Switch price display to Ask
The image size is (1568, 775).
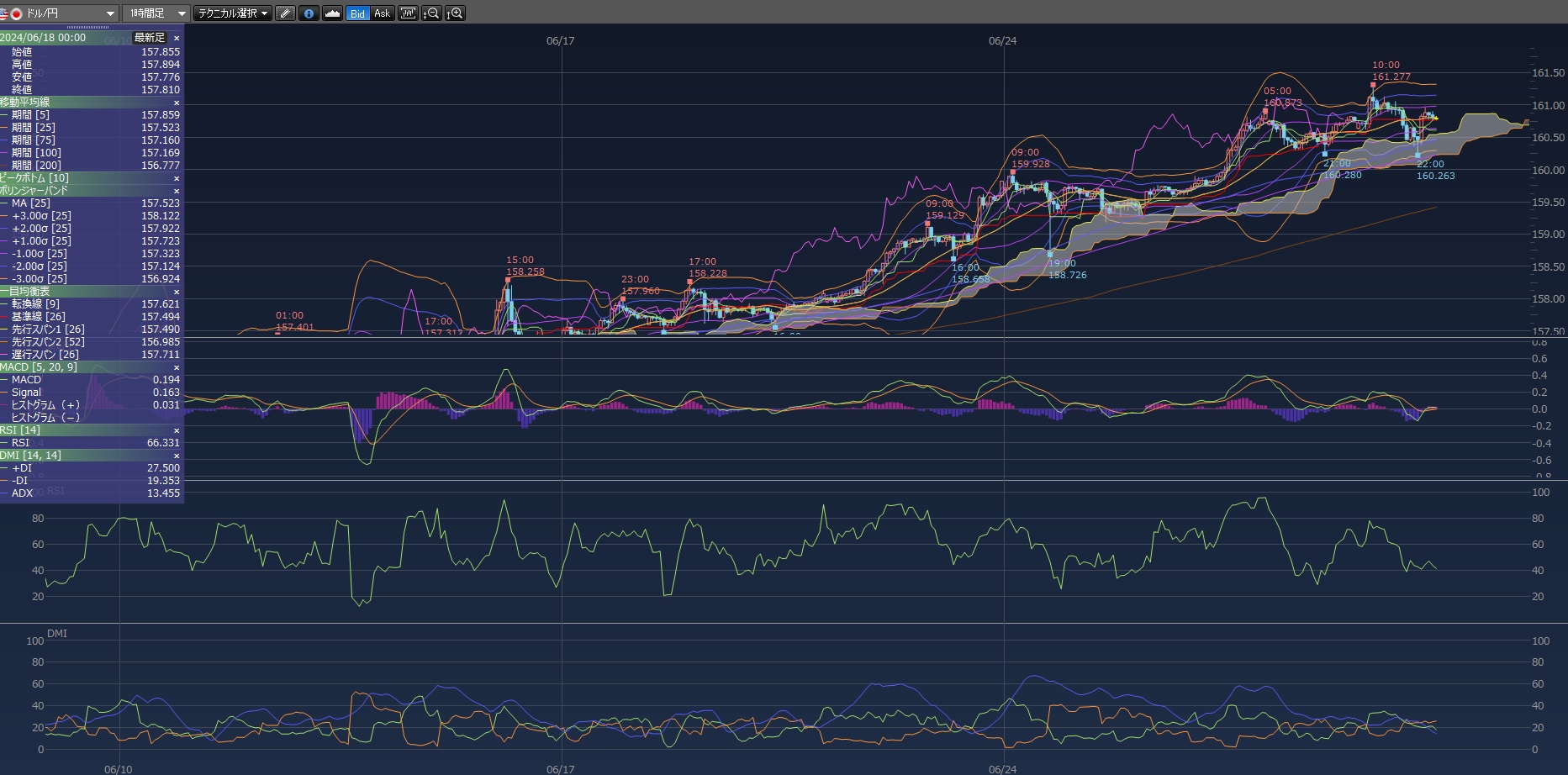[x=382, y=13]
